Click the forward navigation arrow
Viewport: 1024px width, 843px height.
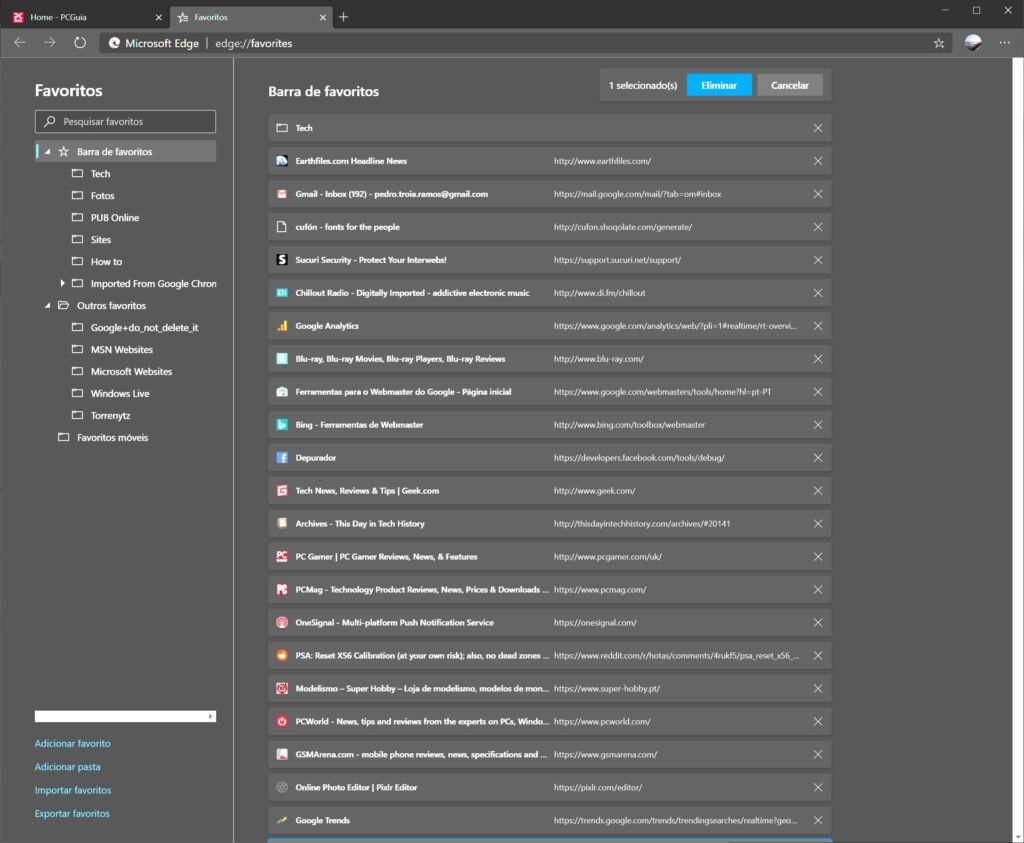[x=50, y=43]
